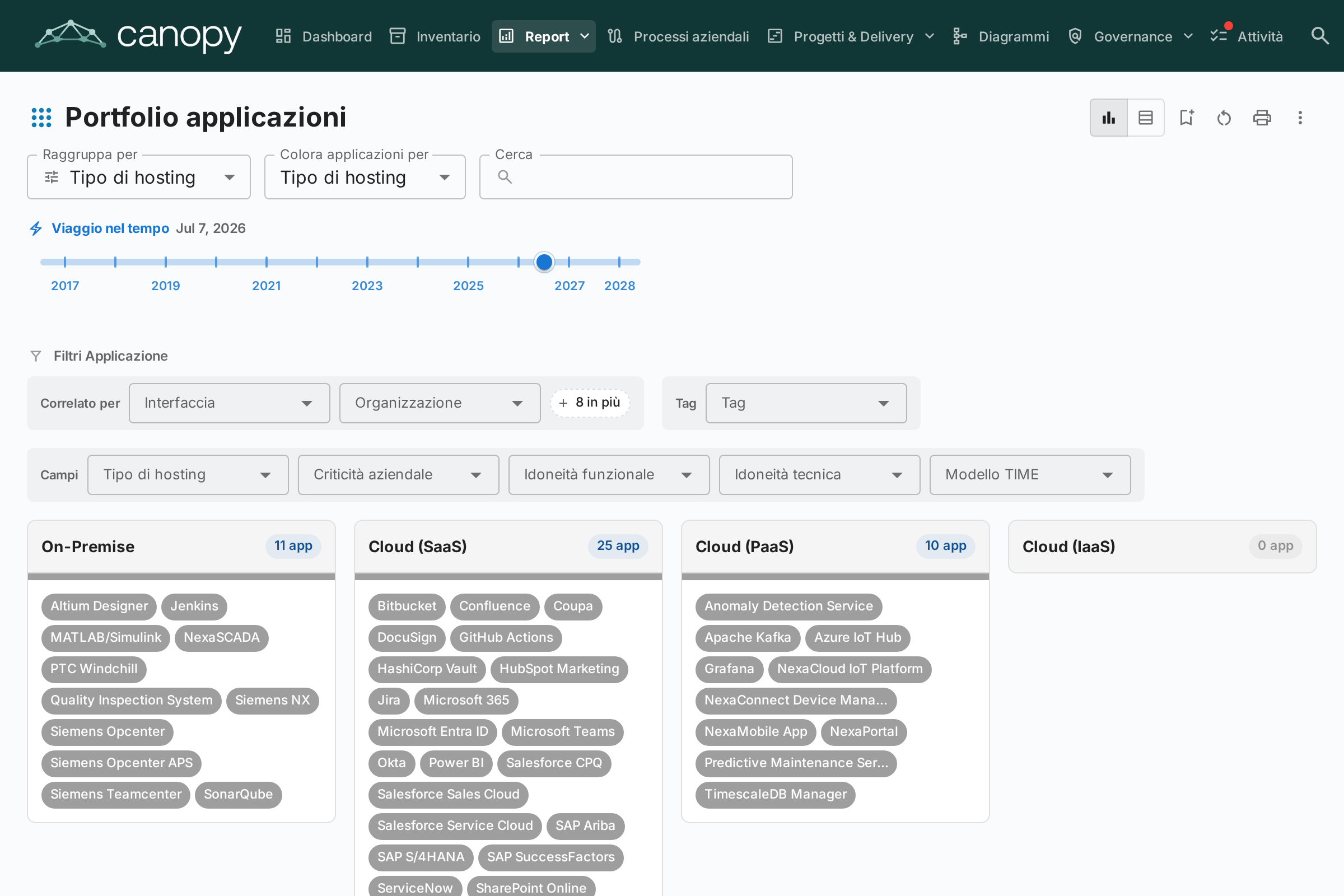Viewport: 1344px width, 896px height.
Task: Select the Grafana application
Action: tap(729, 669)
